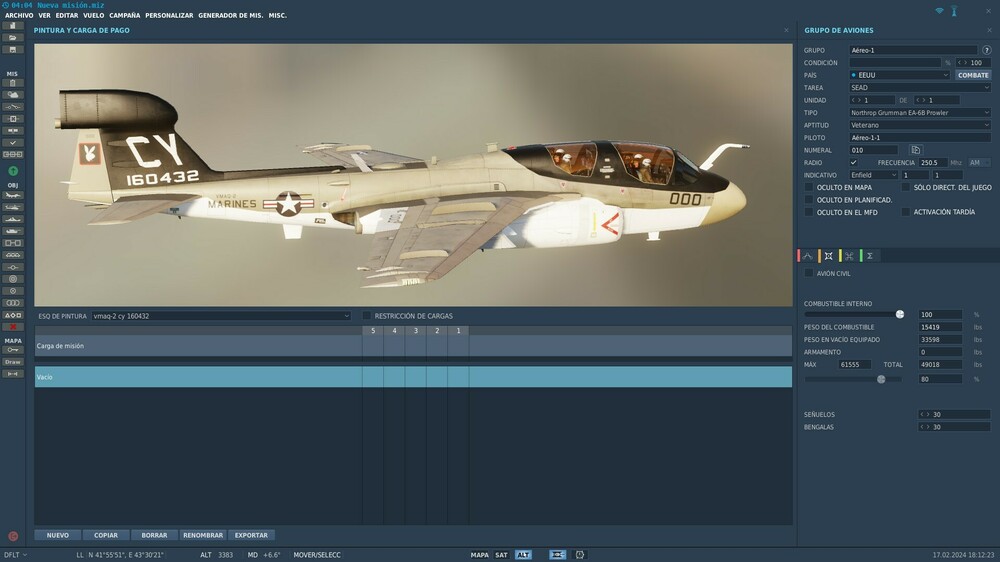Select the ruler measure tool icon
The image size is (1000, 562).
pyautogui.click(x=13, y=374)
